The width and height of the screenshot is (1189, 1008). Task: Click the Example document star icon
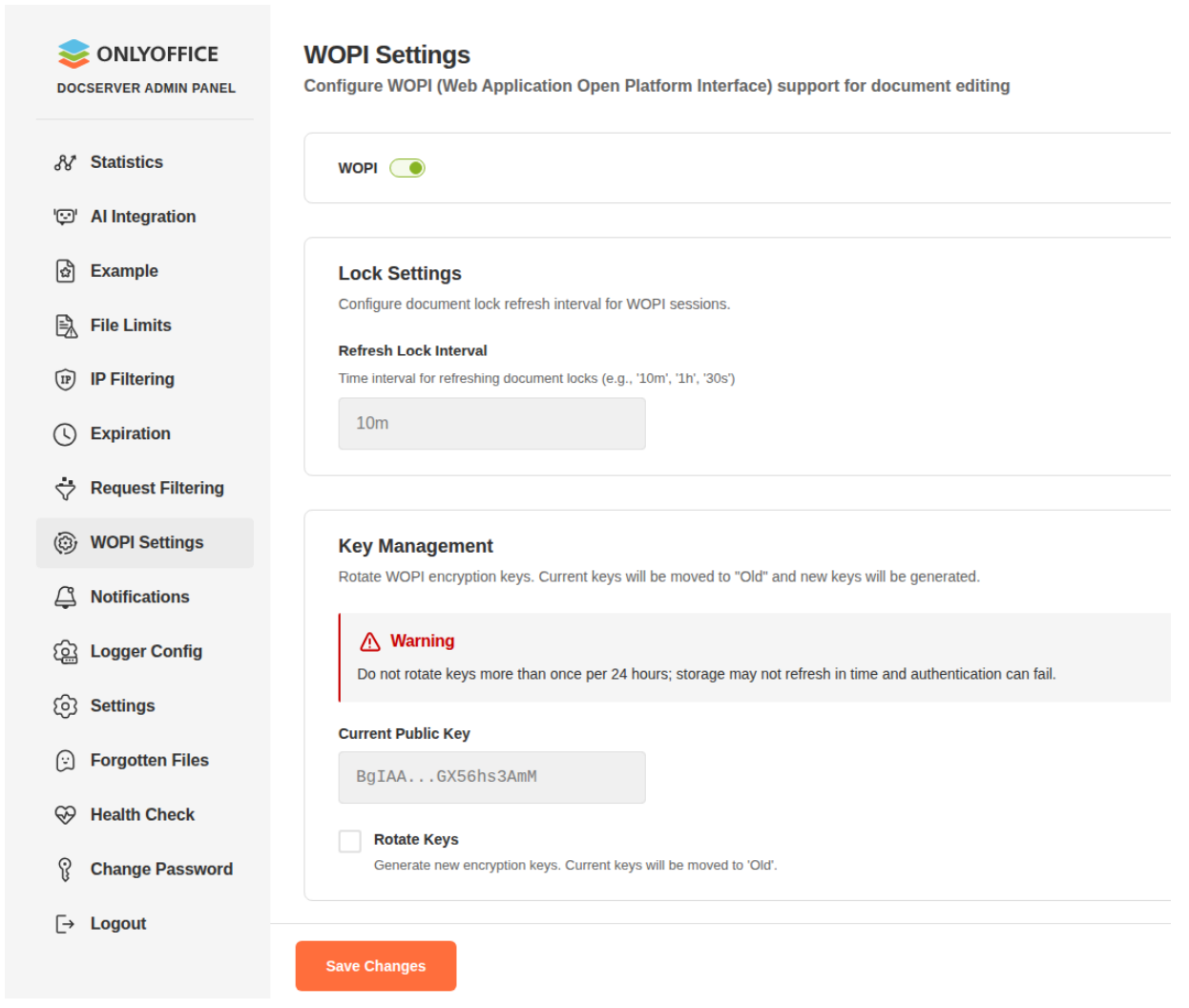pos(65,271)
